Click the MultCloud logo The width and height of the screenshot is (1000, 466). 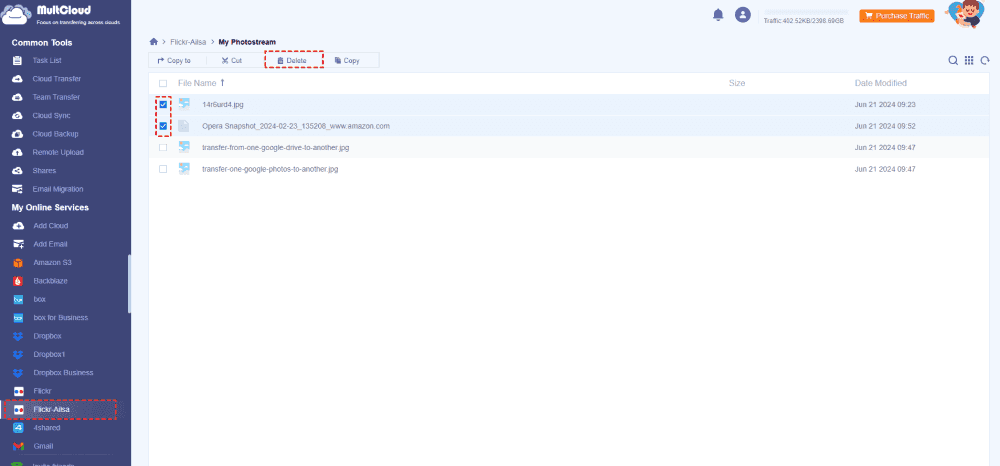coord(61,15)
